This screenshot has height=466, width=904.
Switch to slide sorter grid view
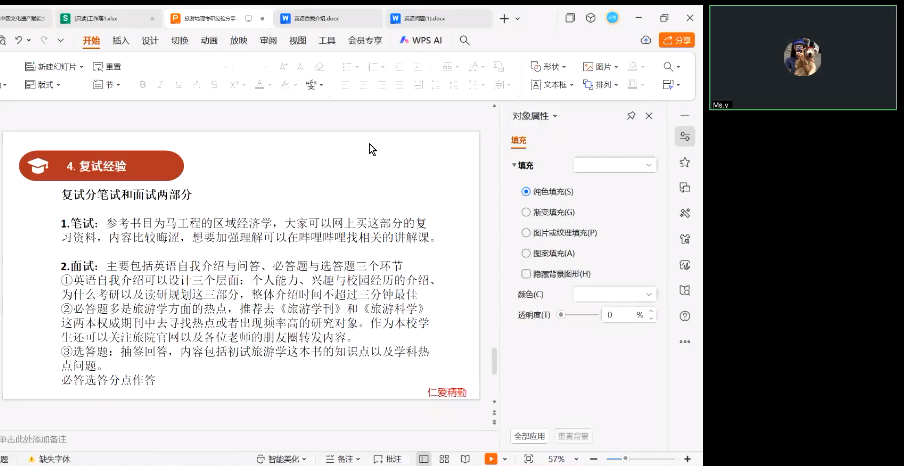click(444, 458)
